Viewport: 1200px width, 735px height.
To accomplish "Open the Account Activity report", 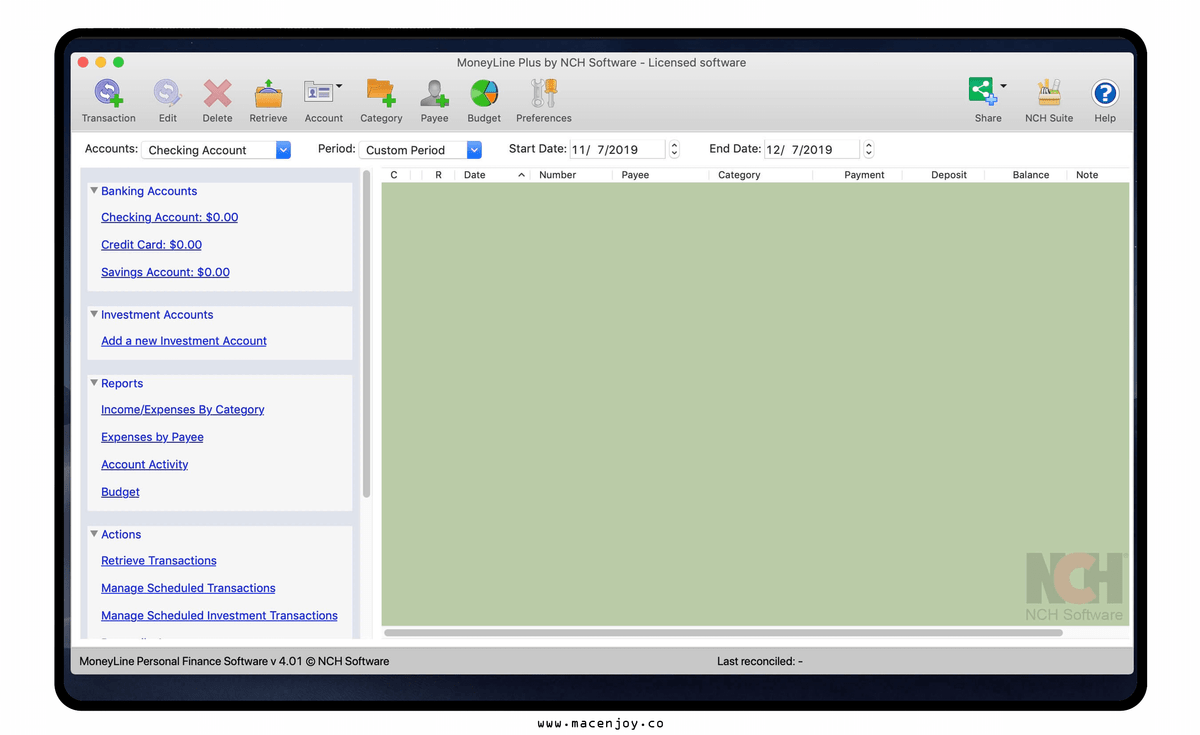I will [x=144, y=465].
